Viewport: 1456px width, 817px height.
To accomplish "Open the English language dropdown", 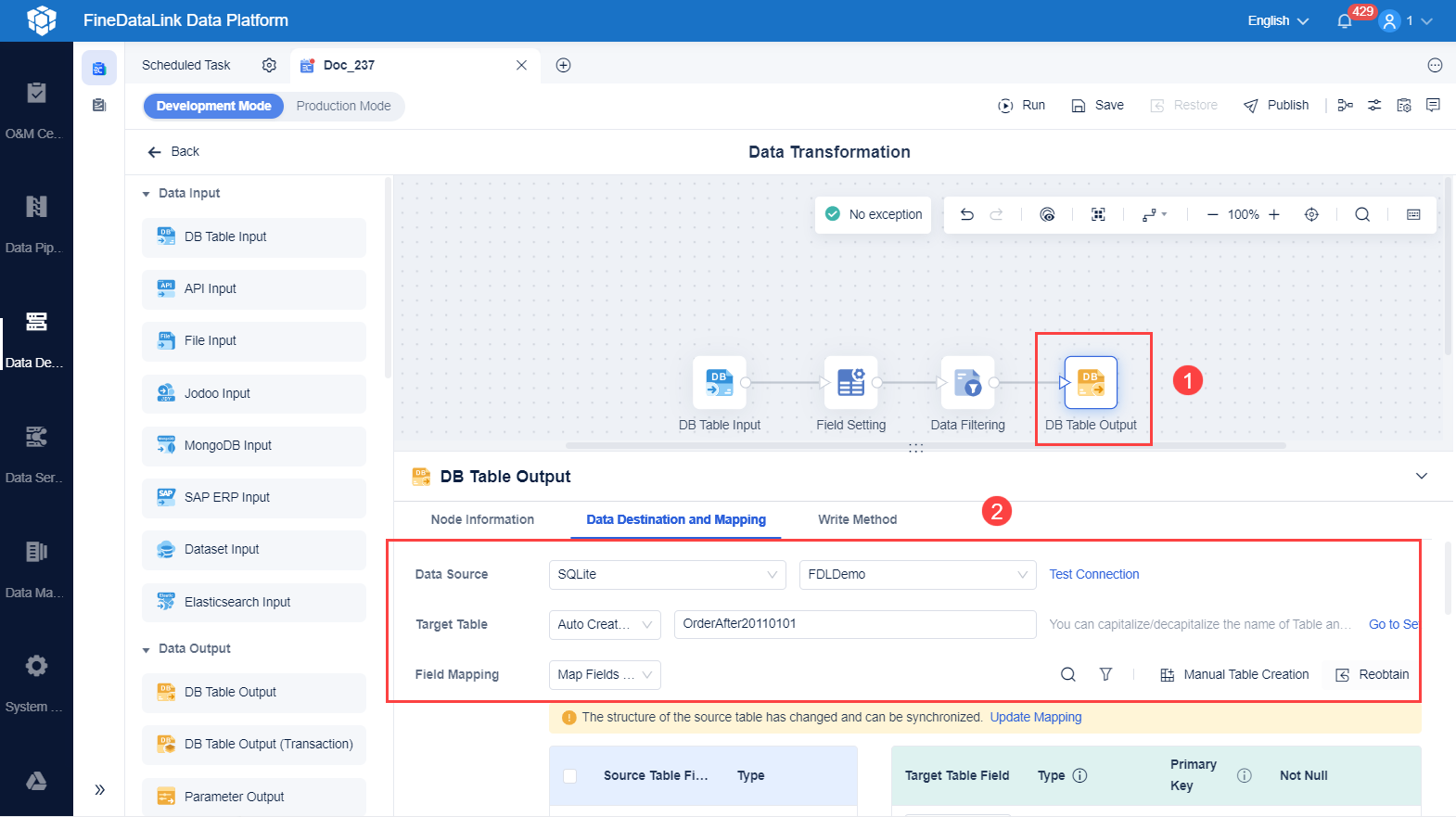I will tap(1278, 20).
